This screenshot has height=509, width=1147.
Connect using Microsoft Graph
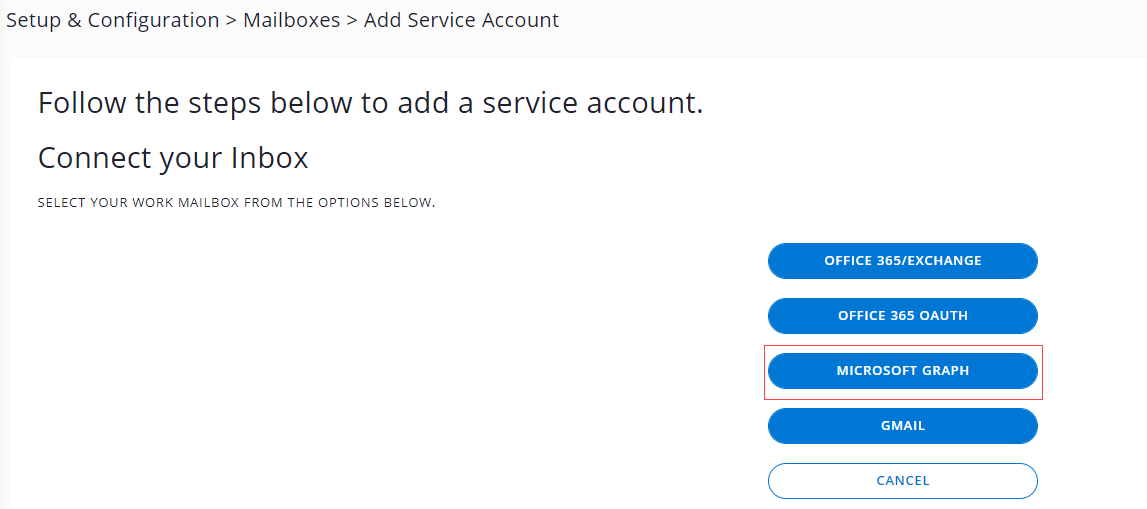coord(902,371)
